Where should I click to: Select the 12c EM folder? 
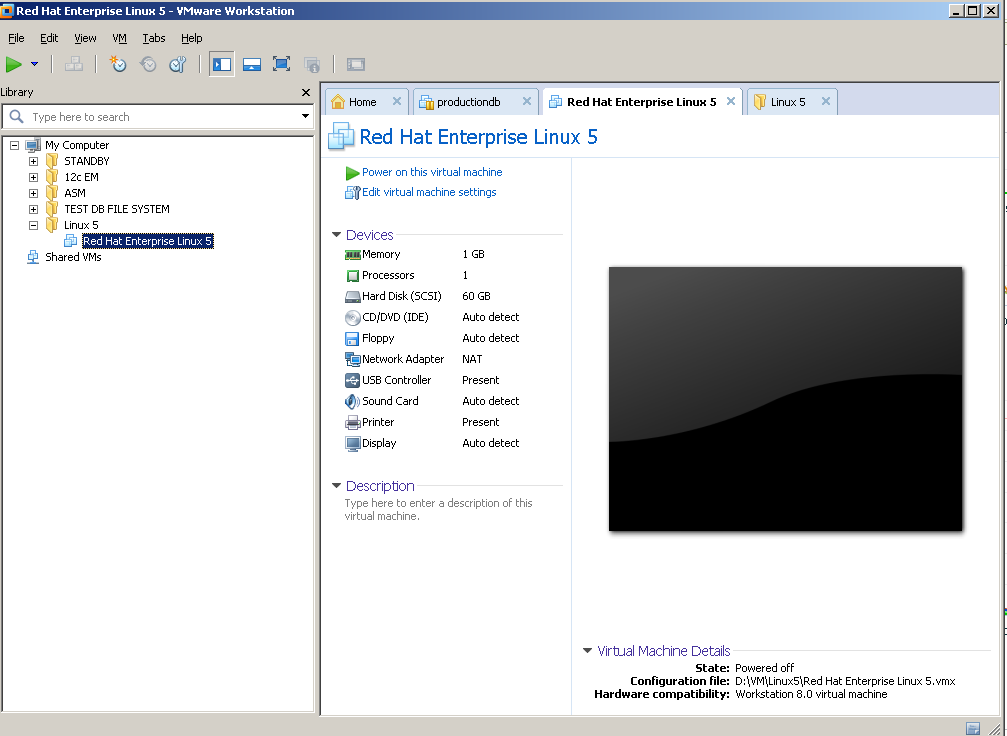[82, 177]
